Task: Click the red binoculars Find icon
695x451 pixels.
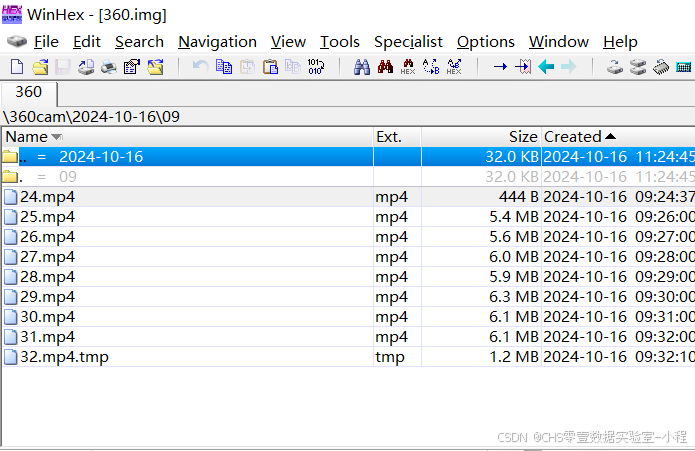Action: click(385, 67)
